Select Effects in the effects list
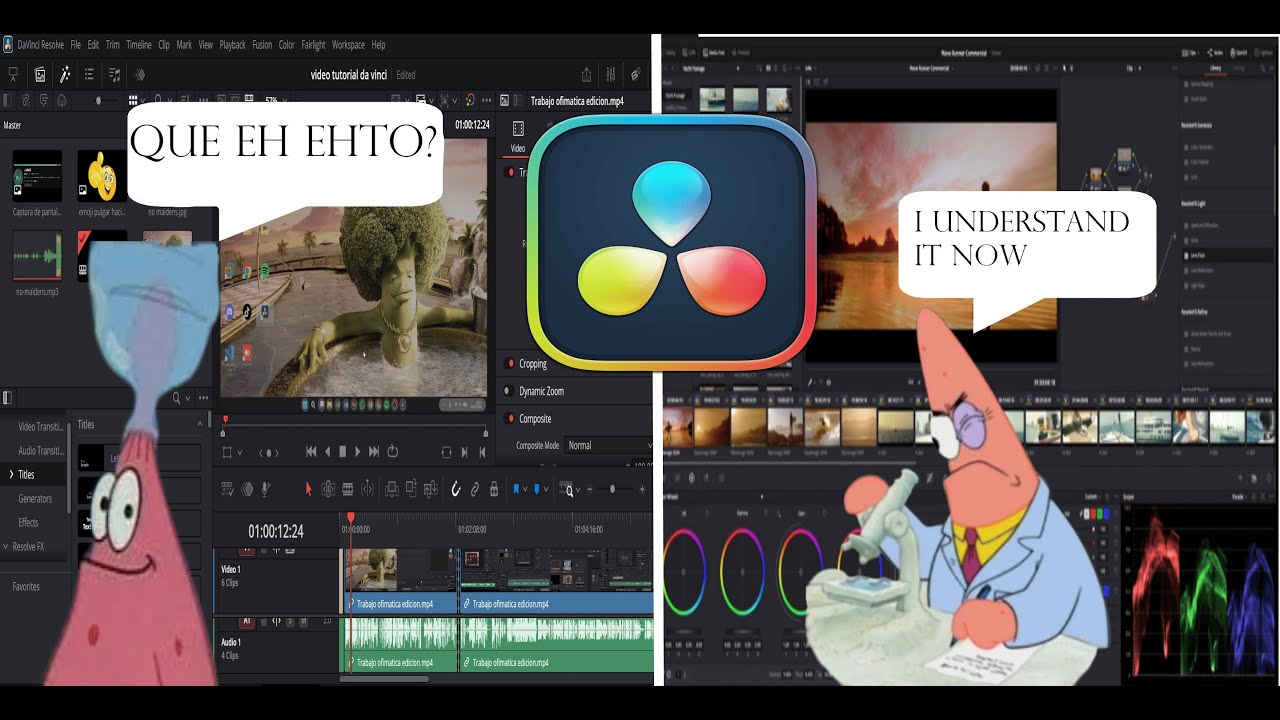Screen dimensions: 1280x720 coord(28,522)
